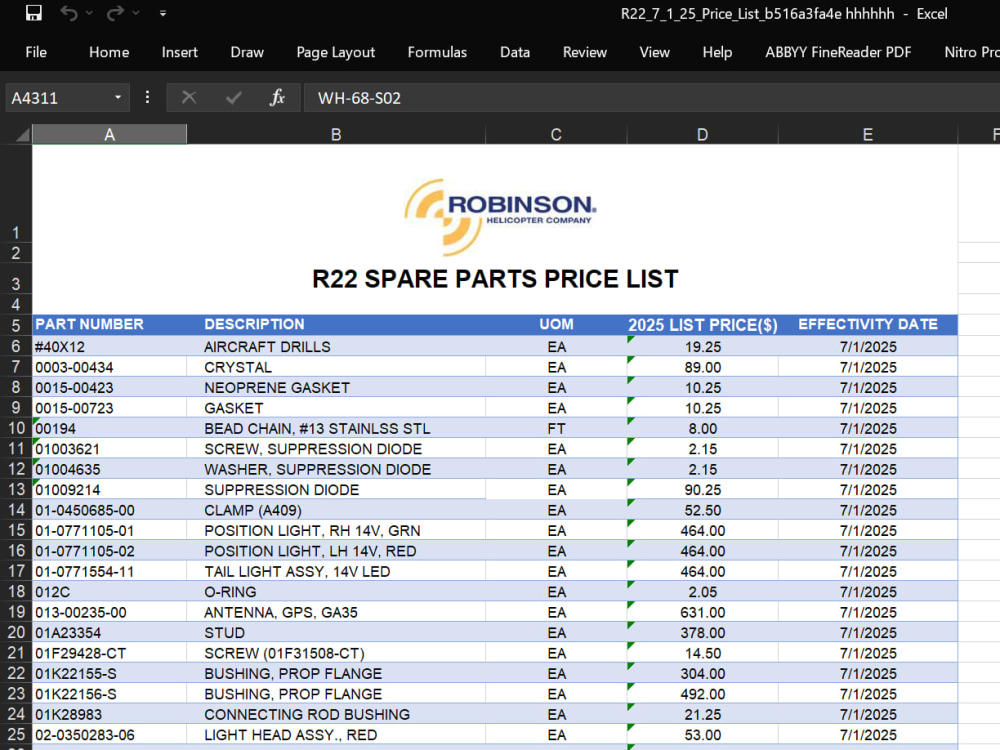The image size is (1000, 750).
Task: Click the Save icon in quick access toolbar
Action: point(34,13)
